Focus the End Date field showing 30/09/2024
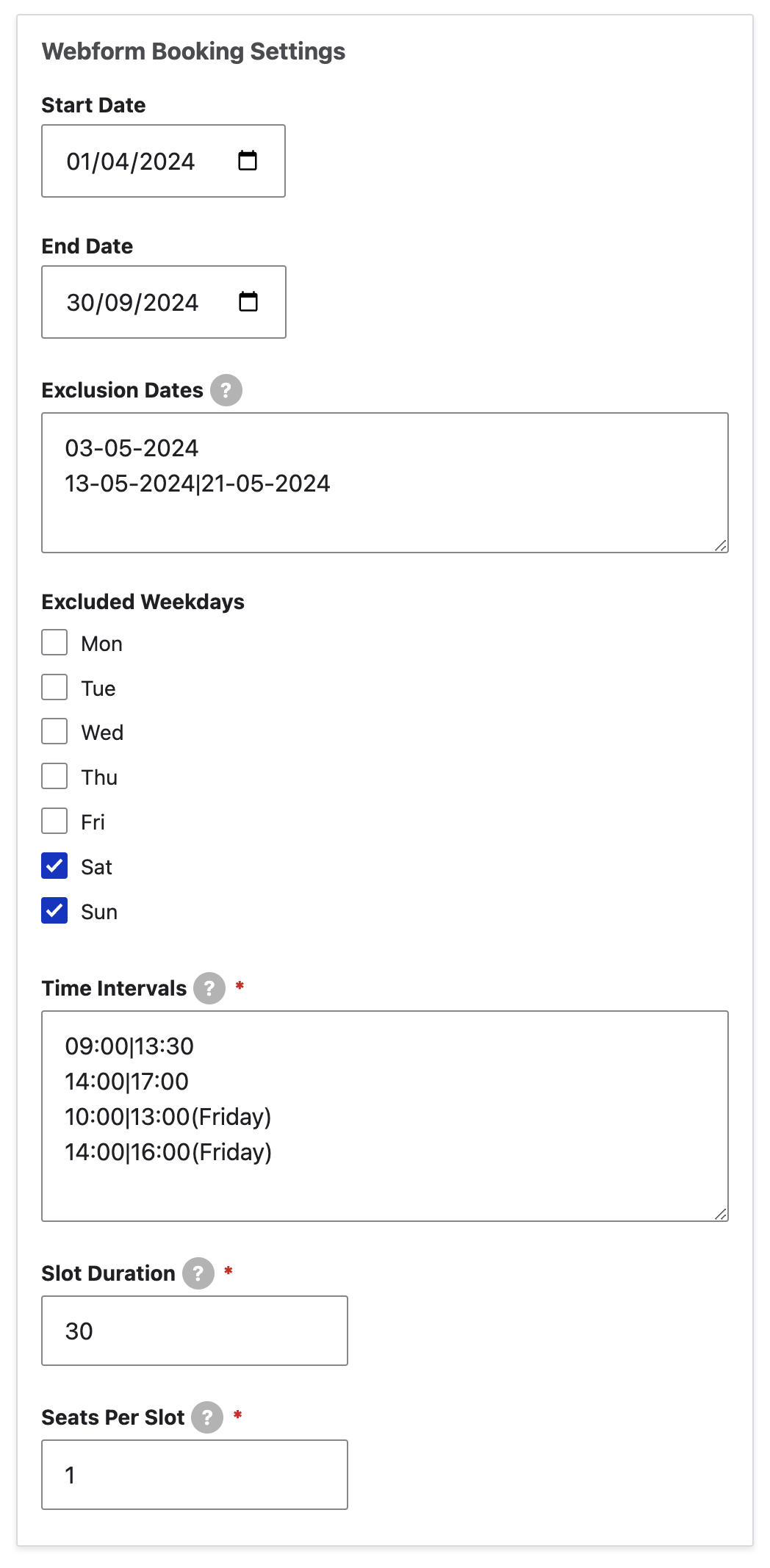The height and width of the screenshot is (1568, 770). click(164, 302)
